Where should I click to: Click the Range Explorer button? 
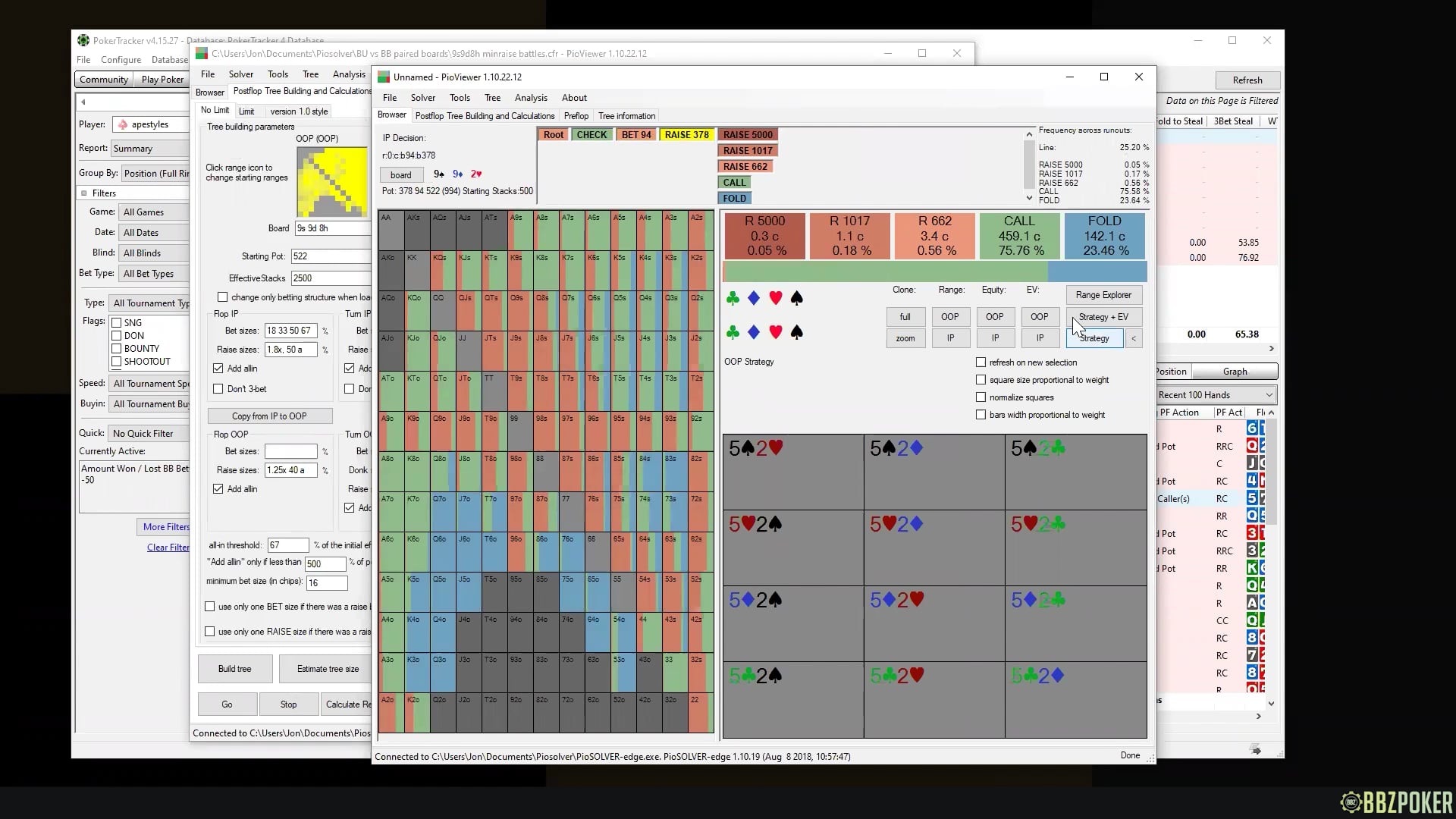tap(1103, 295)
